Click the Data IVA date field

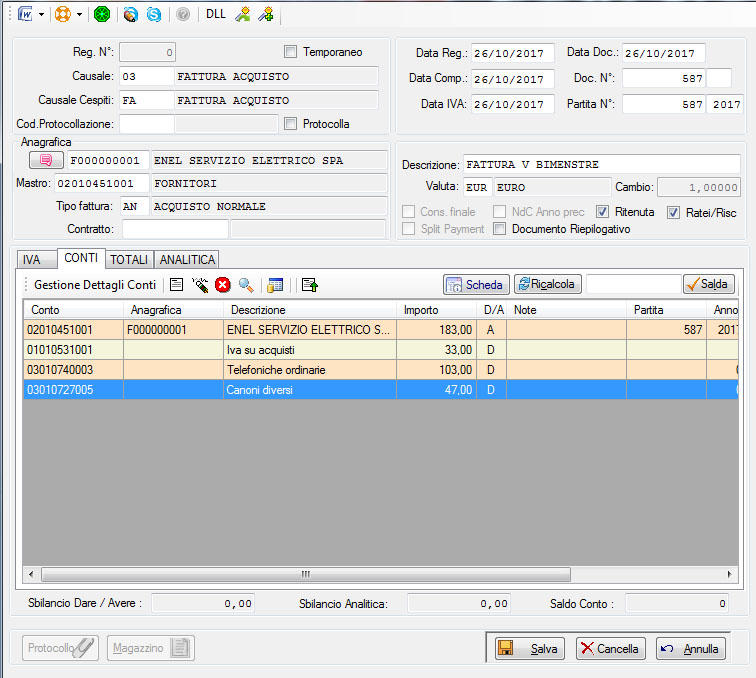(x=513, y=104)
